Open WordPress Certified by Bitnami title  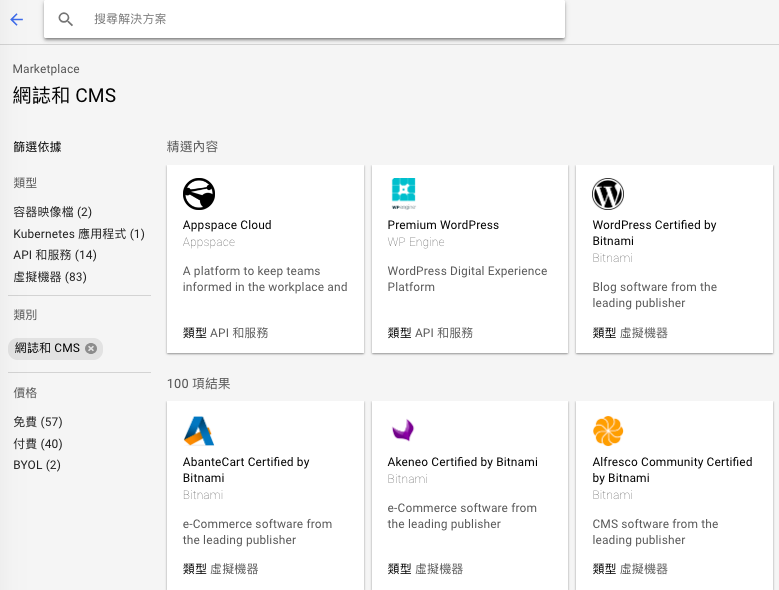click(654, 233)
